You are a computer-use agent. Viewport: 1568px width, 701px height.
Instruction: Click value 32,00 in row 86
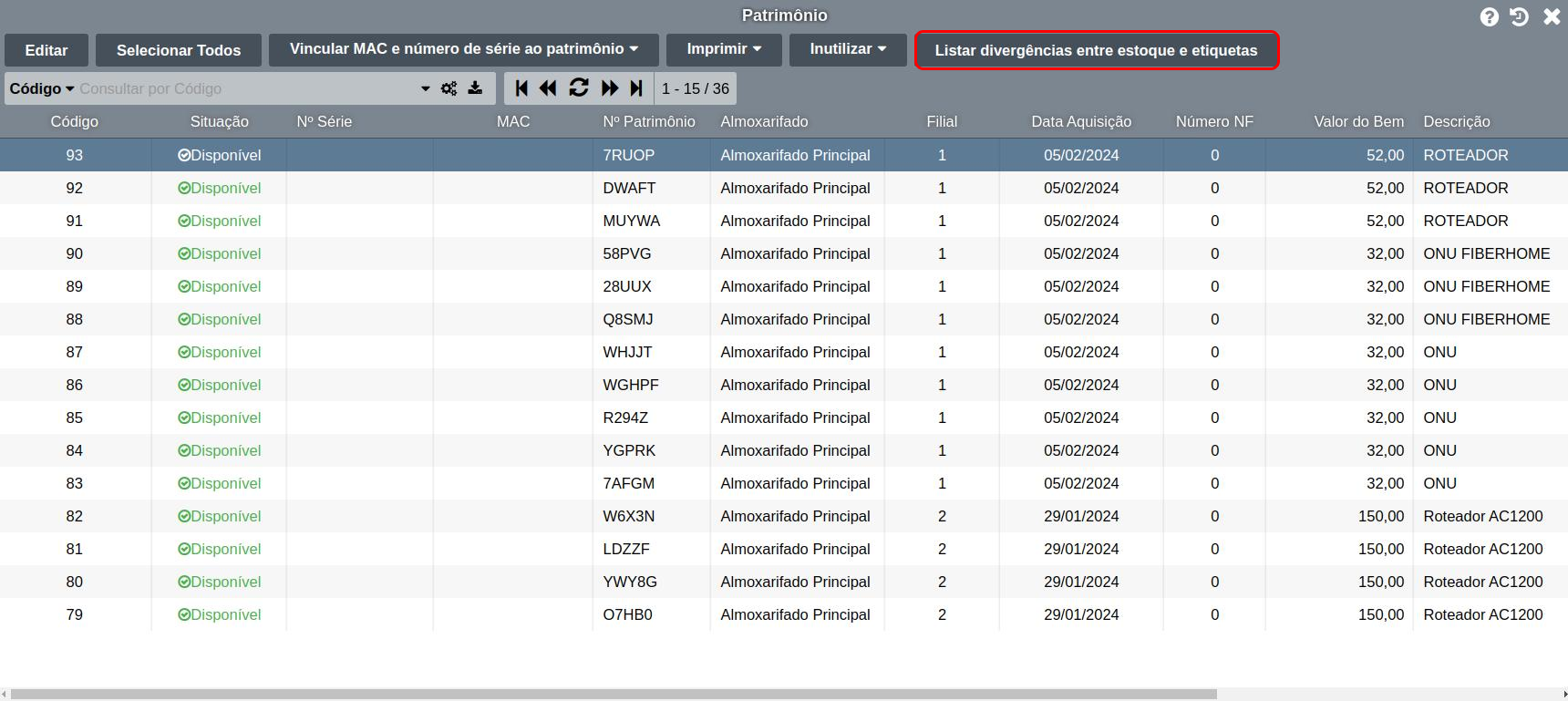pos(1386,385)
